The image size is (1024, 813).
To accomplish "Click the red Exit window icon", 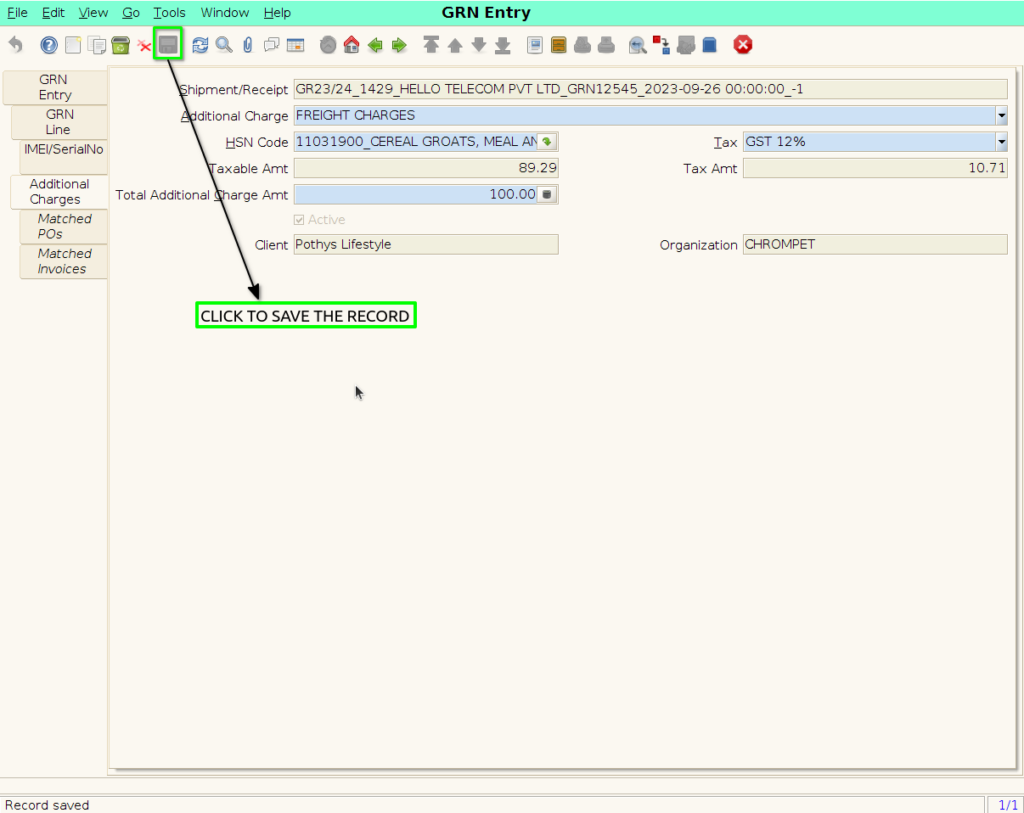I will point(743,44).
